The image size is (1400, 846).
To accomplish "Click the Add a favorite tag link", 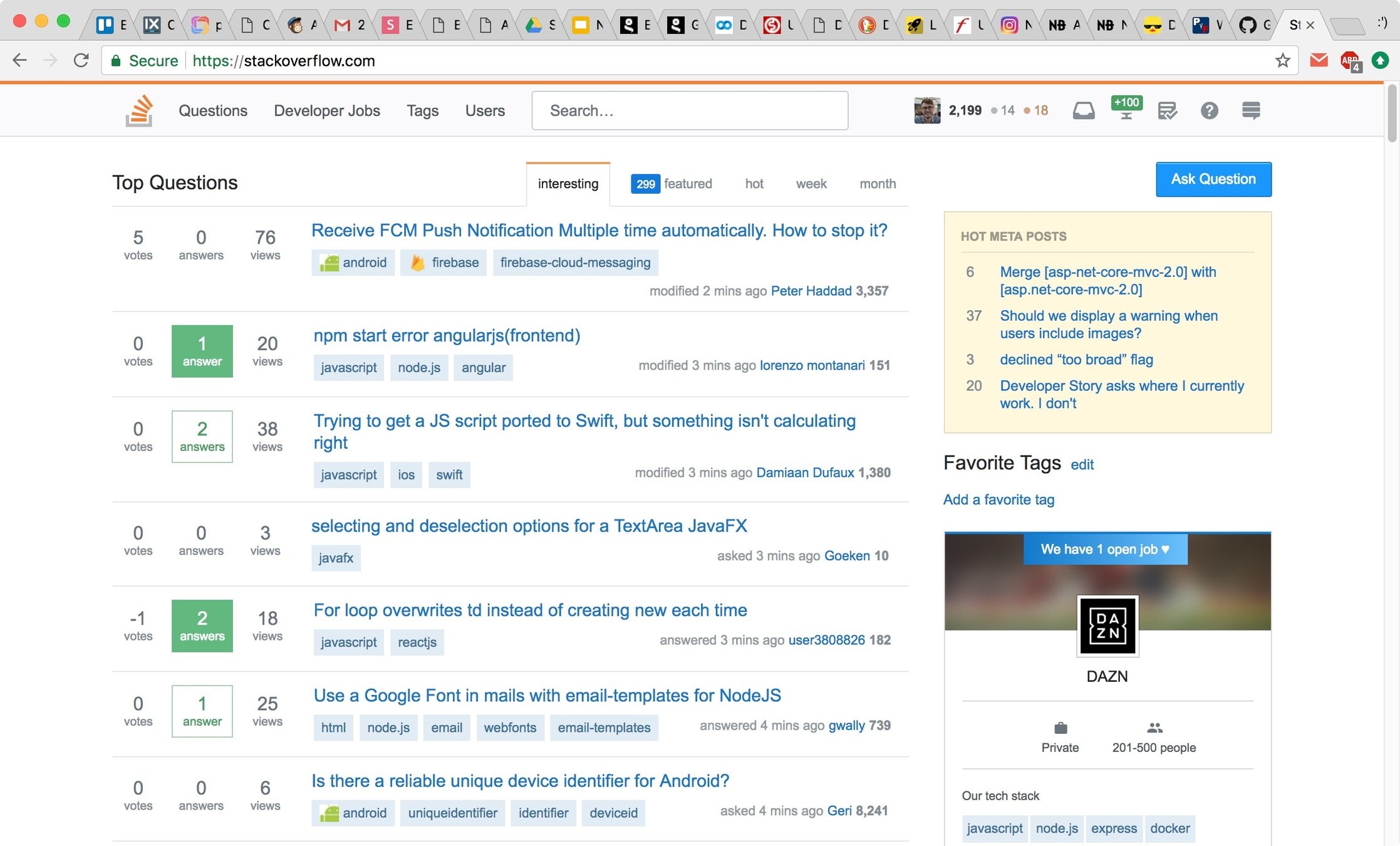I will [x=998, y=499].
